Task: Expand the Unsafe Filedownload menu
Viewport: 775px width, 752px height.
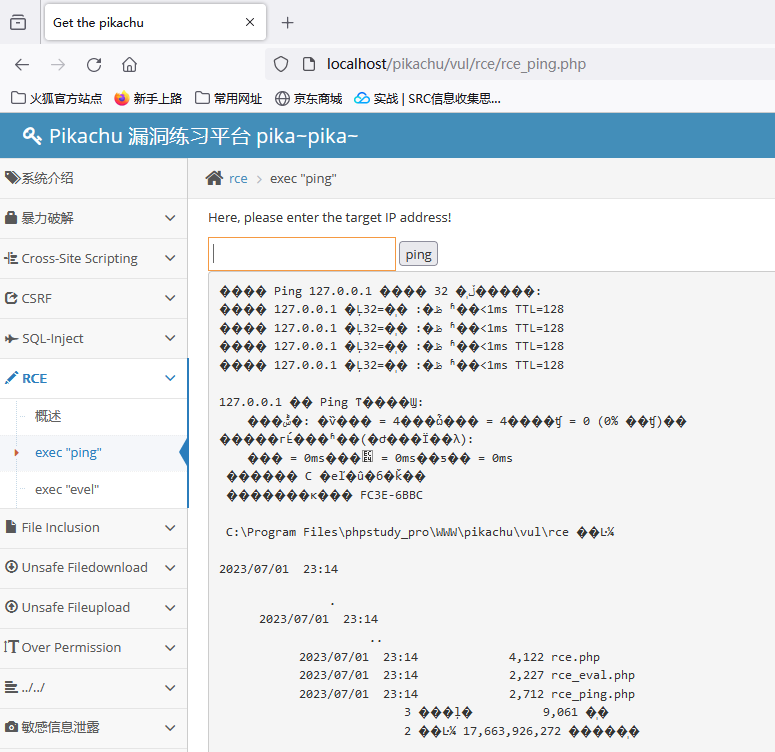Action: [x=93, y=568]
